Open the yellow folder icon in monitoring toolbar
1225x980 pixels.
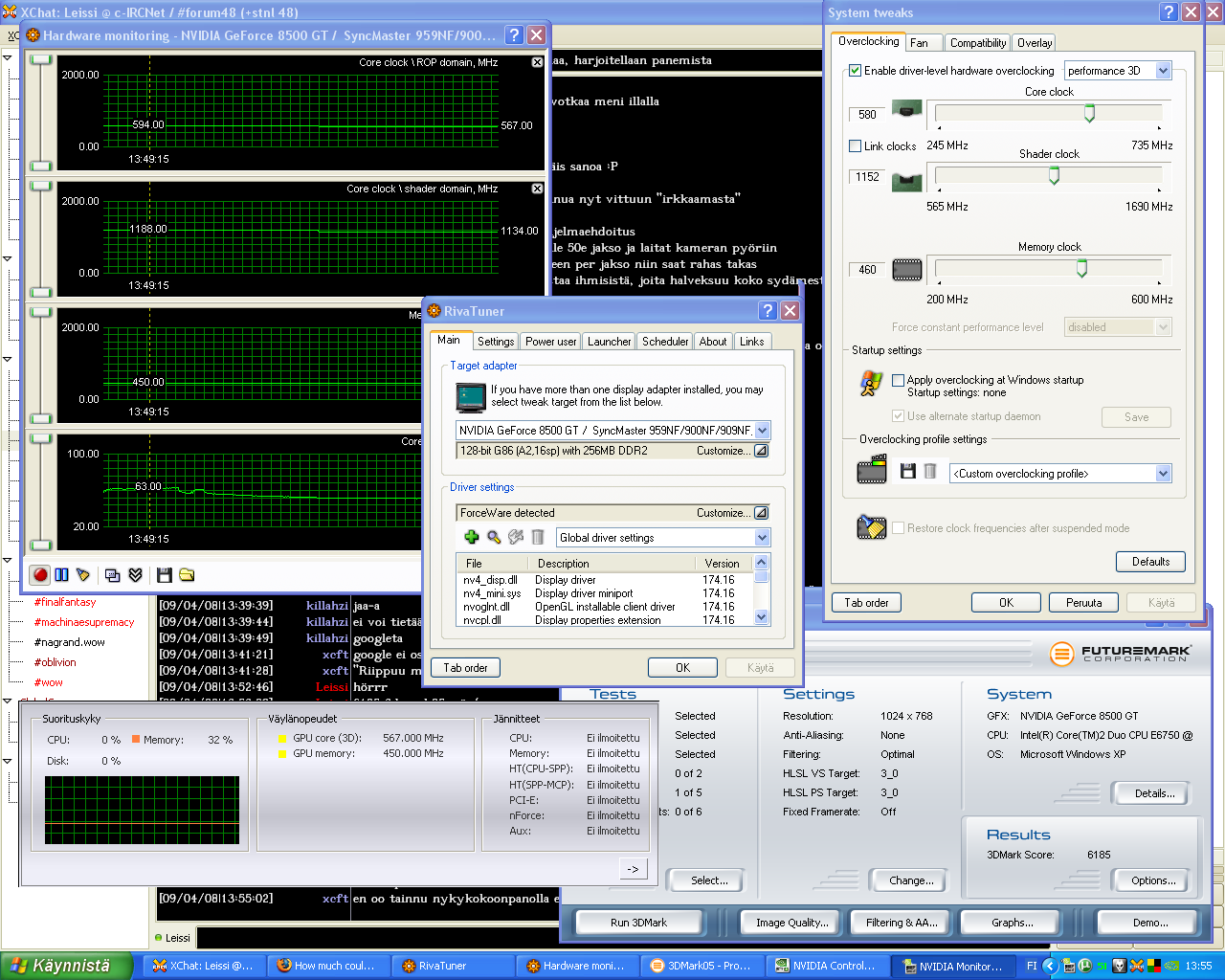[x=187, y=575]
